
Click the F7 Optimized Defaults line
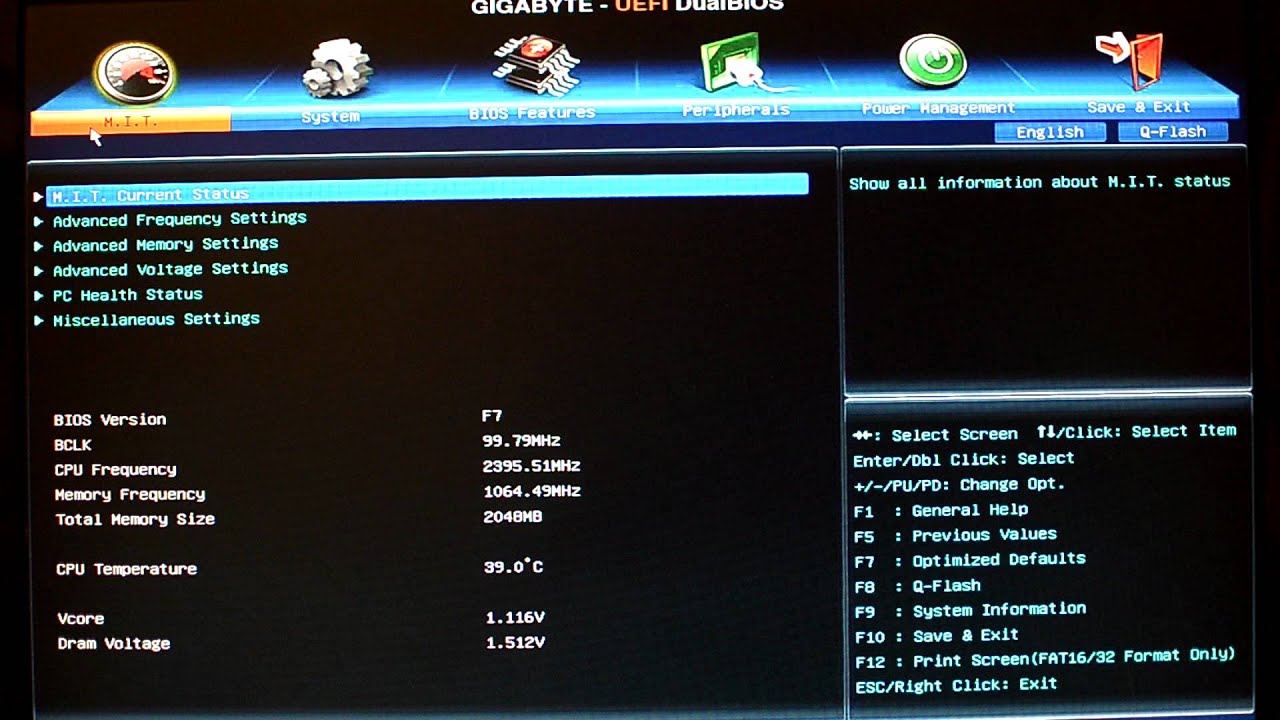click(x=970, y=560)
